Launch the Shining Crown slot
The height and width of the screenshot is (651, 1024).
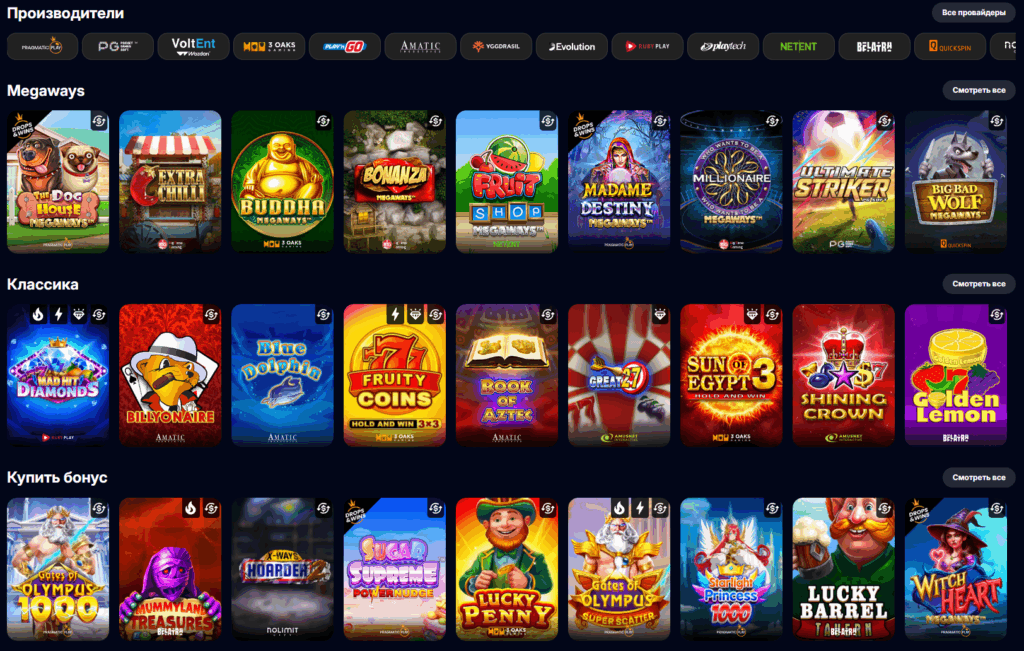[x=844, y=375]
